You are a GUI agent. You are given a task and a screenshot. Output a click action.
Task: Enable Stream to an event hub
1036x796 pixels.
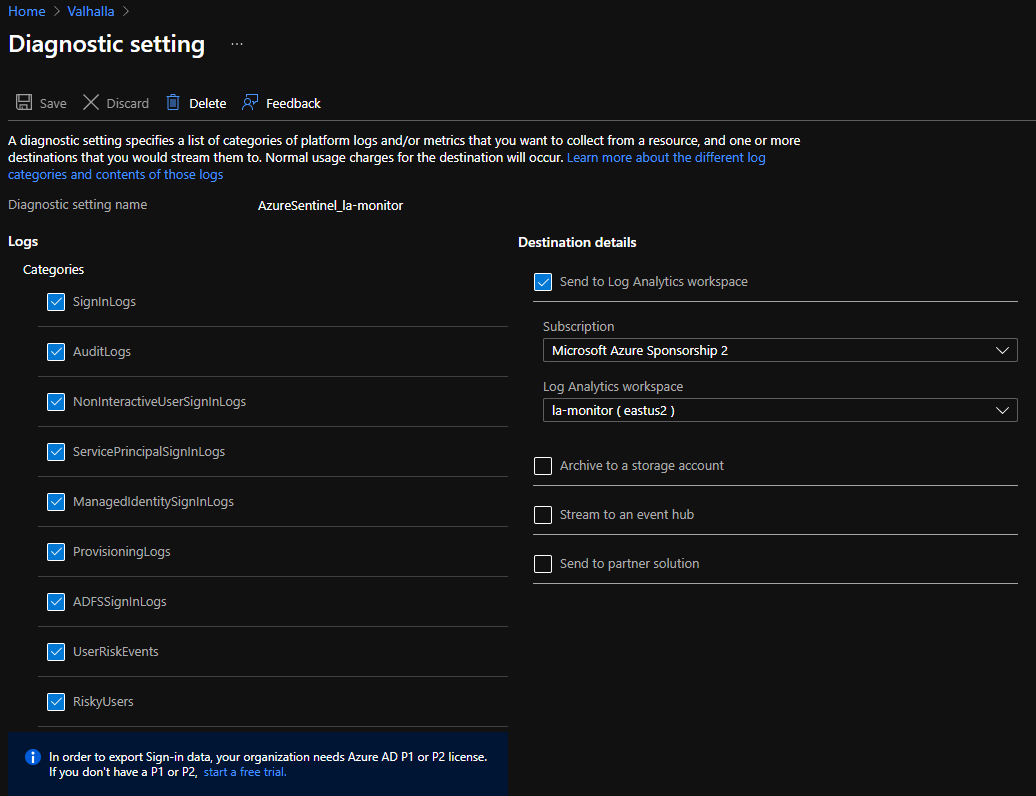tap(543, 514)
